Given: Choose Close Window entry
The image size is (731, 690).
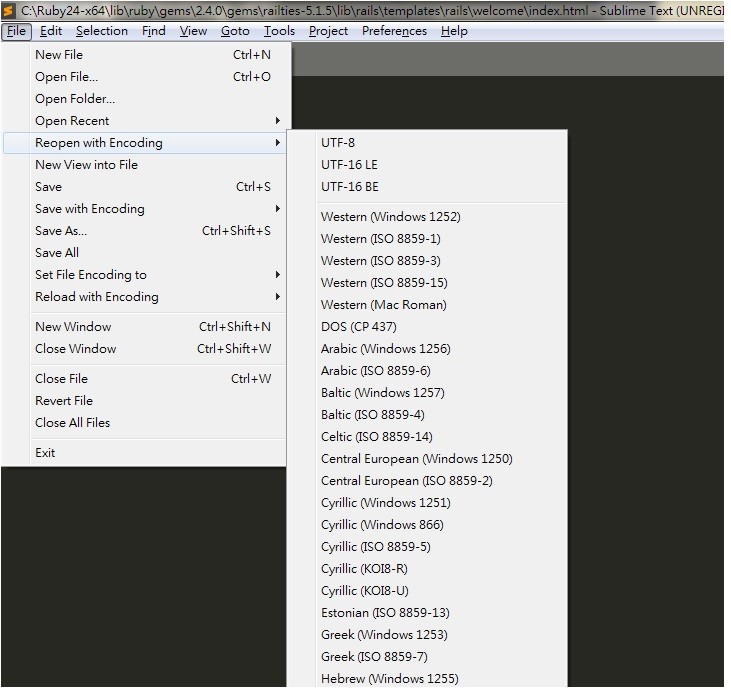Looking at the screenshot, I should (x=145, y=348).
